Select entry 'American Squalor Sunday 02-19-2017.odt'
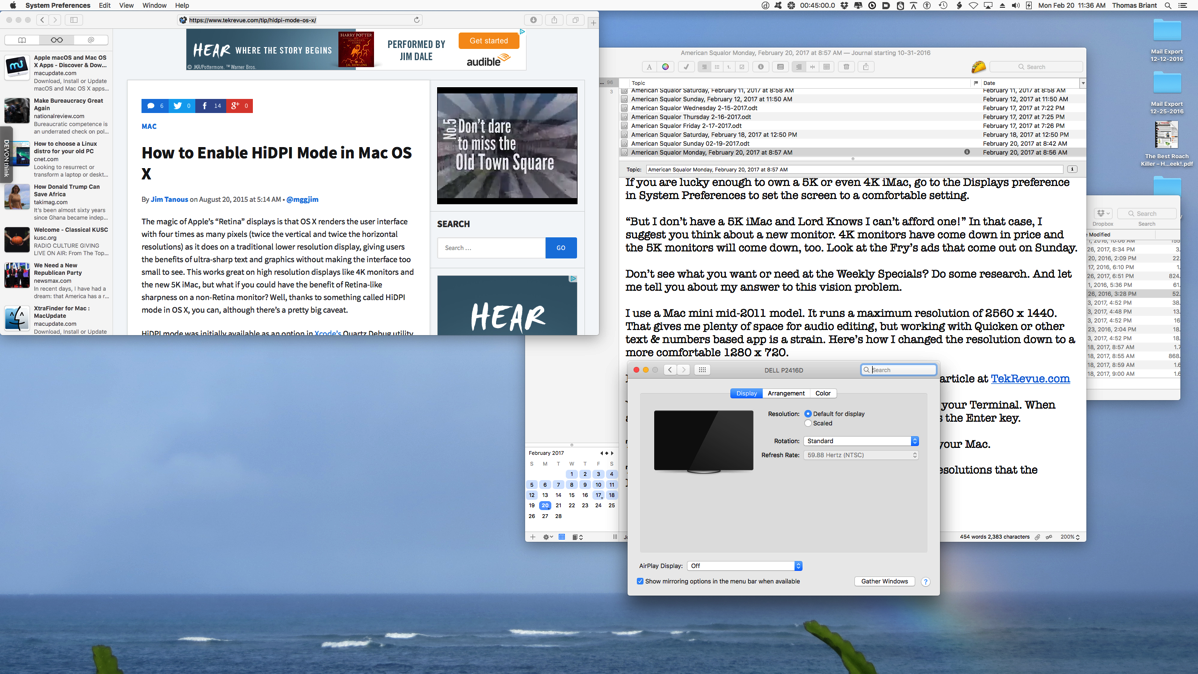Screen dimensions: 1198x674 click(x=690, y=144)
